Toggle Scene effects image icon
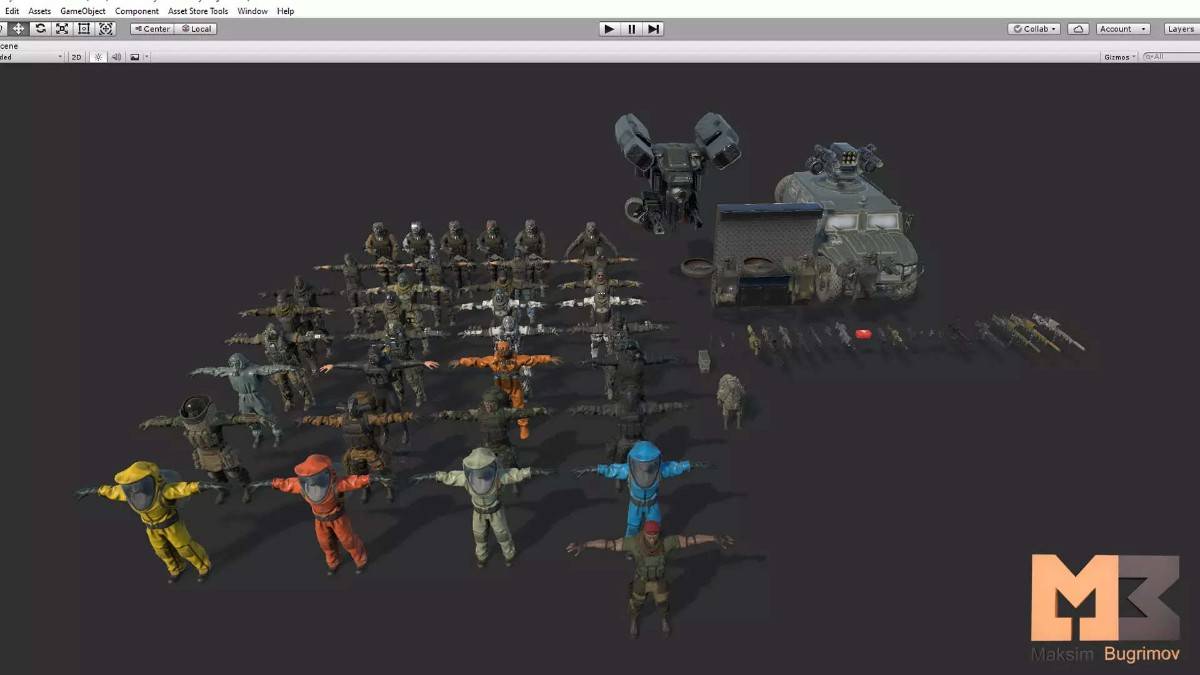 pyautogui.click(x=134, y=57)
